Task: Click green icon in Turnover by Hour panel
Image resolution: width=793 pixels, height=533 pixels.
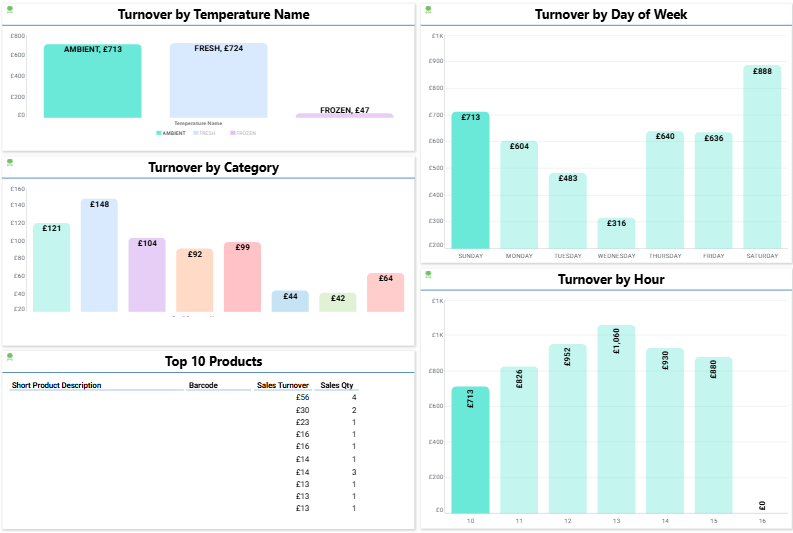Action: click(x=429, y=273)
